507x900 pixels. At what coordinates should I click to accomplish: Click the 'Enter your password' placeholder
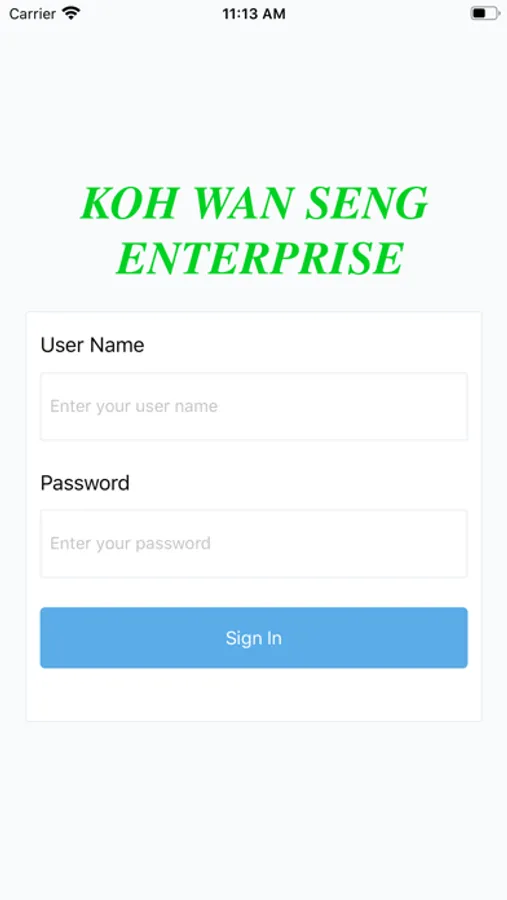click(x=130, y=544)
